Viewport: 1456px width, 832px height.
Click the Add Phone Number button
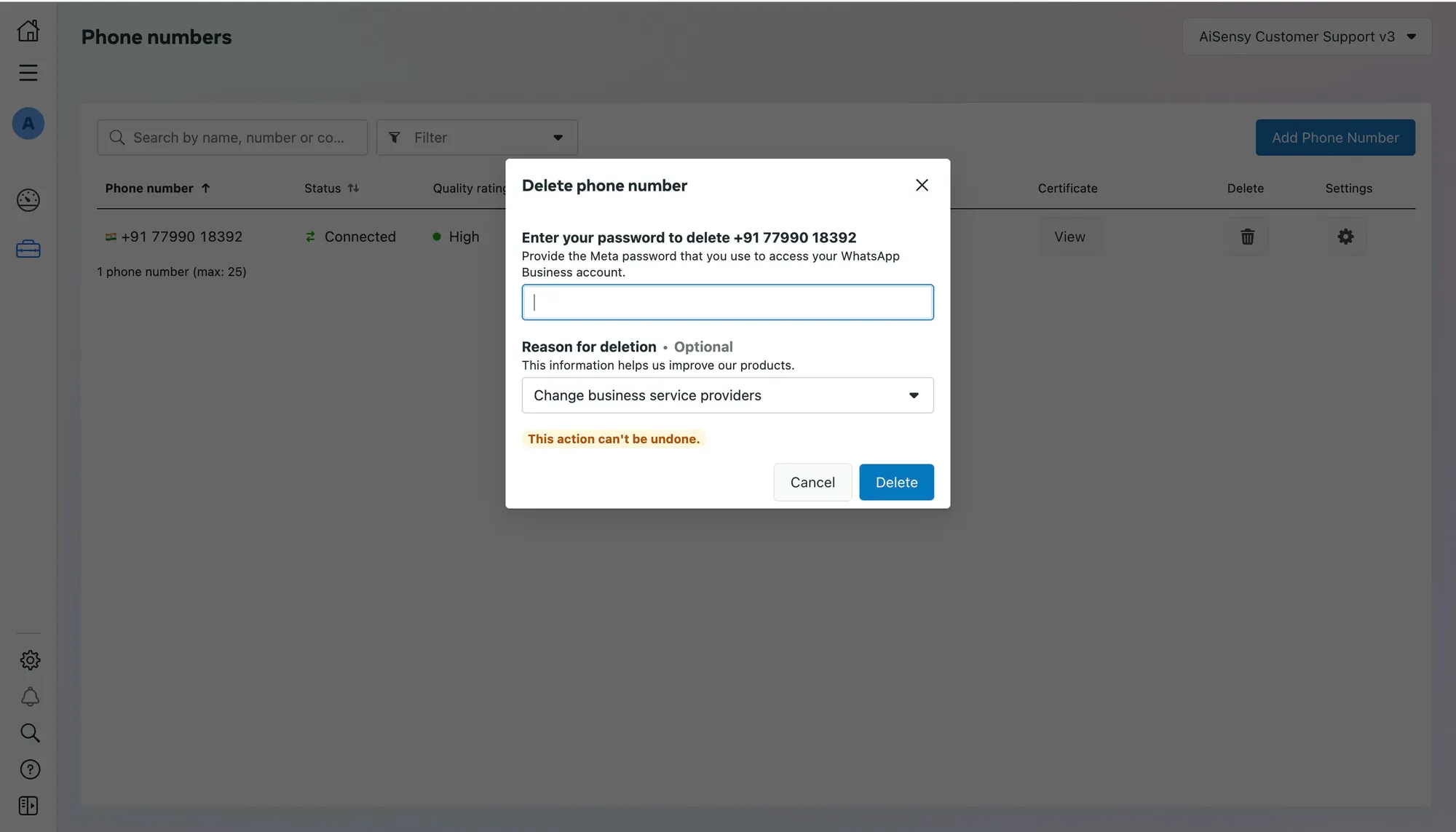(1335, 138)
